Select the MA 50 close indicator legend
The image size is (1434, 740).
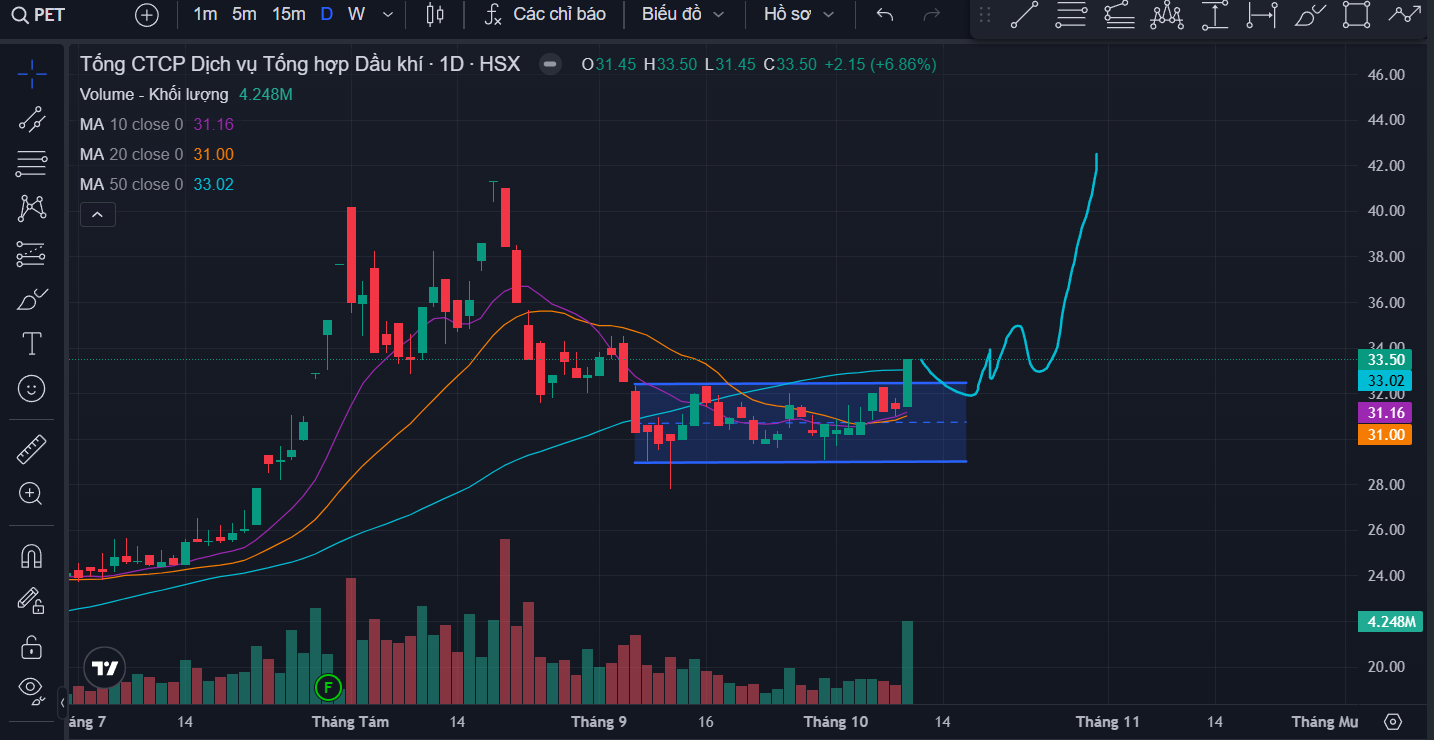(132, 184)
